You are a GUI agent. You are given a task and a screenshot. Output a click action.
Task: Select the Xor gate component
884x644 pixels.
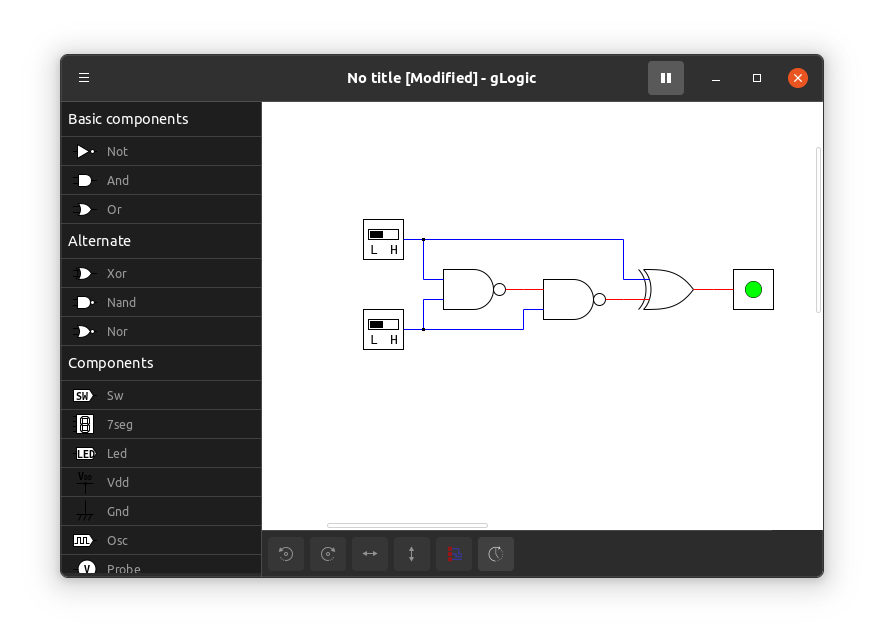pyautogui.click(x=161, y=274)
